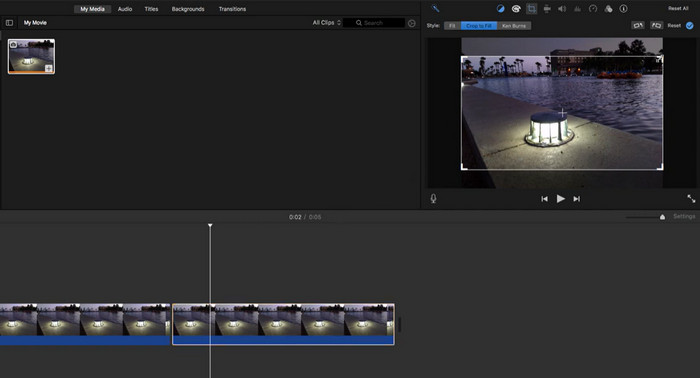This screenshot has width=700, height=378.
Task: Click the magic wand auto-enhance icon
Action: 435,8
